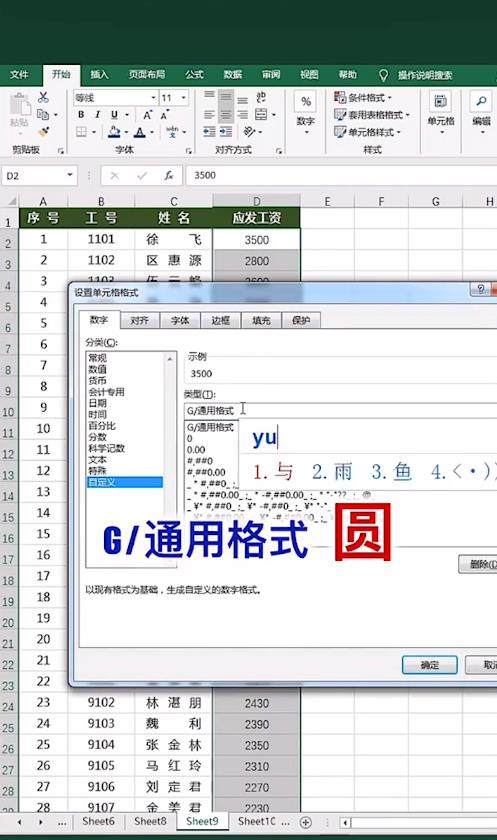Switch to the 页面布局 ribbon tab
The image size is (497, 840).
(x=147, y=74)
